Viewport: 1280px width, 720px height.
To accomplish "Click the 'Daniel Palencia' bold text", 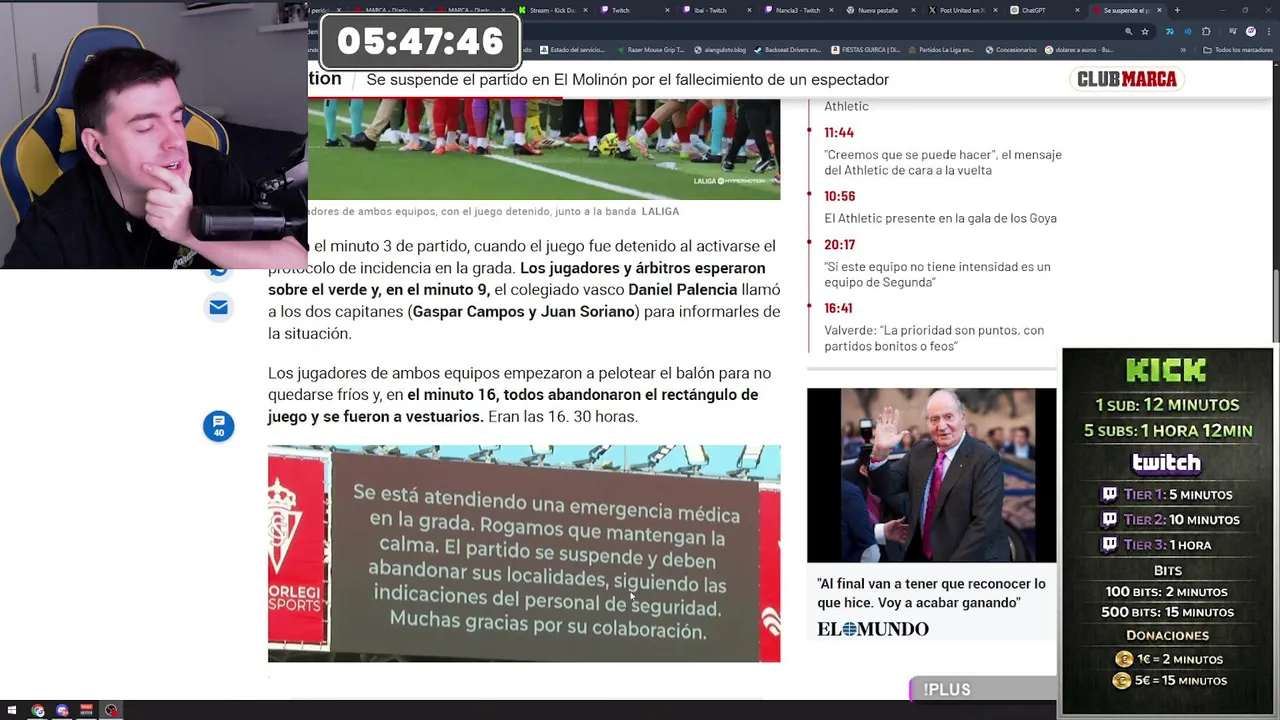I will (x=683, y=290).
